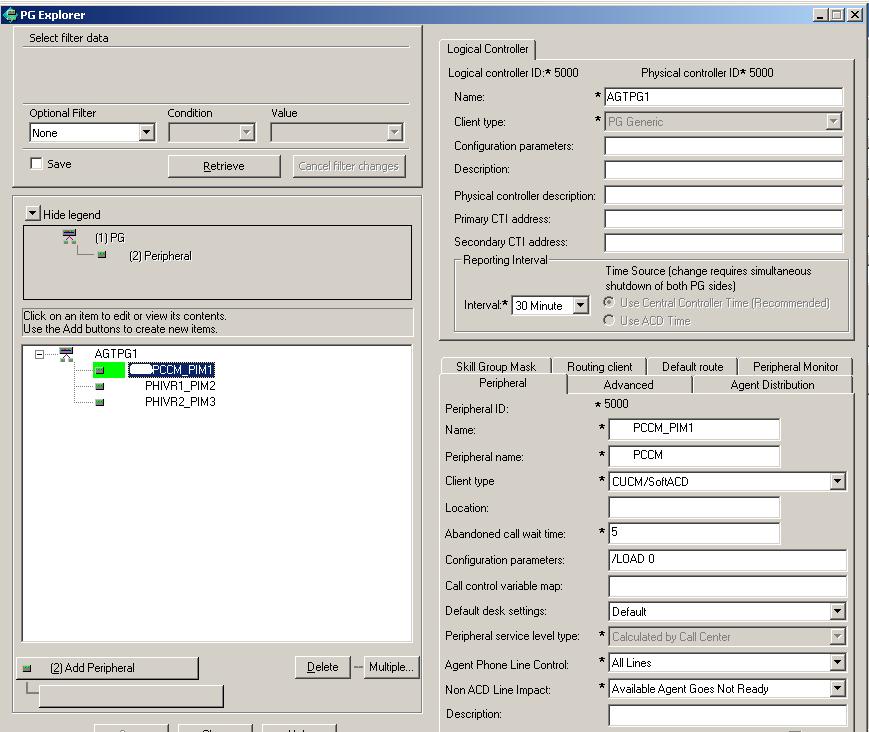Select the Peripheral tab

pos(503,383)
